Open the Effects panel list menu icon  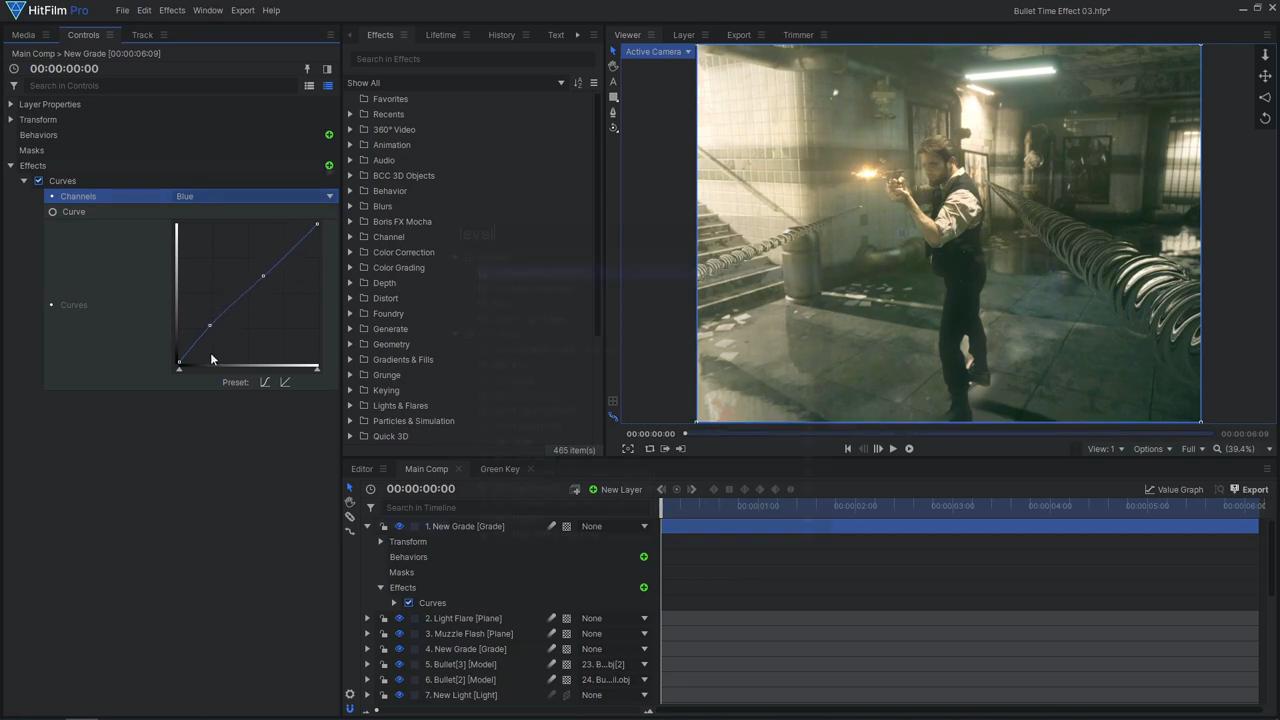point(594,83)
